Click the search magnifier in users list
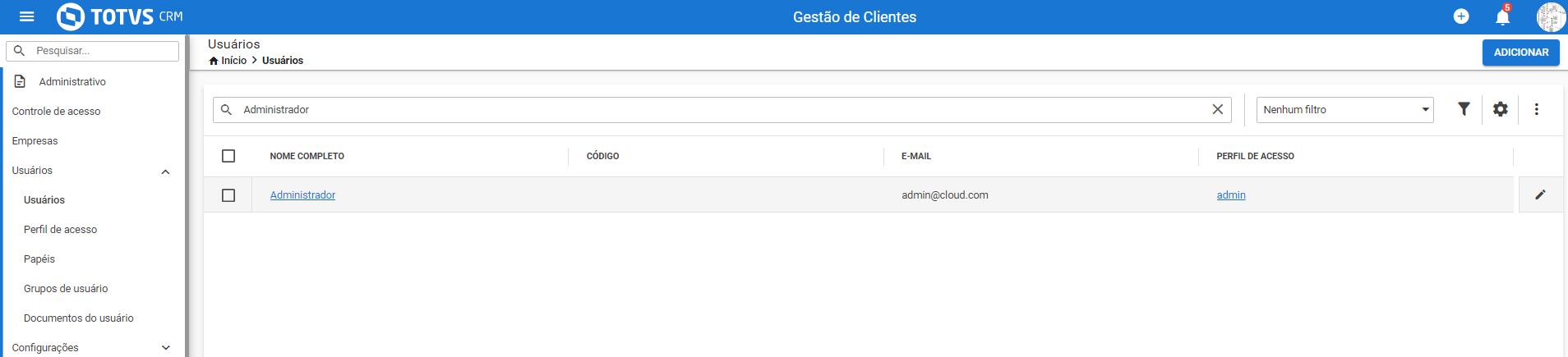Screen dimensions: 1568x357 pos(227,110)
